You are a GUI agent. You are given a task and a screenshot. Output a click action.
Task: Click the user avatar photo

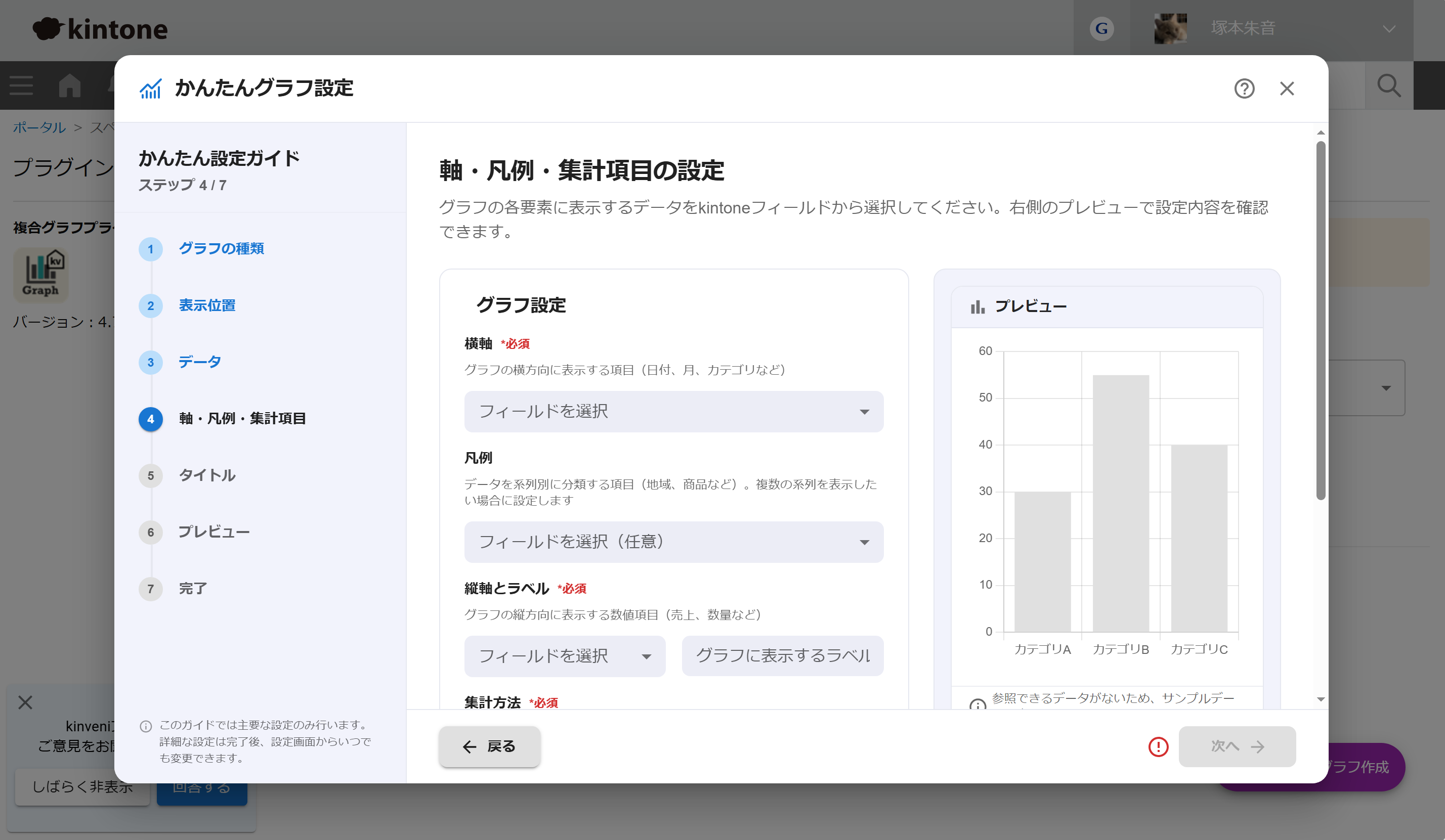pos(1170,28)
